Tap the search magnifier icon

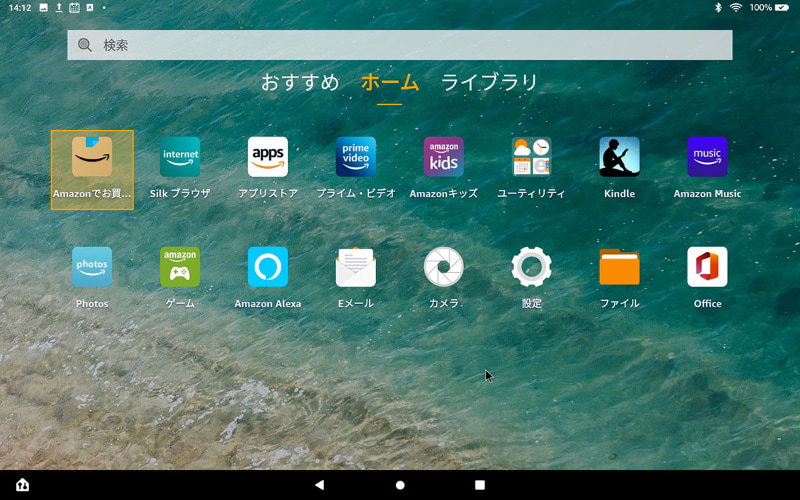[x=85, y=45]
